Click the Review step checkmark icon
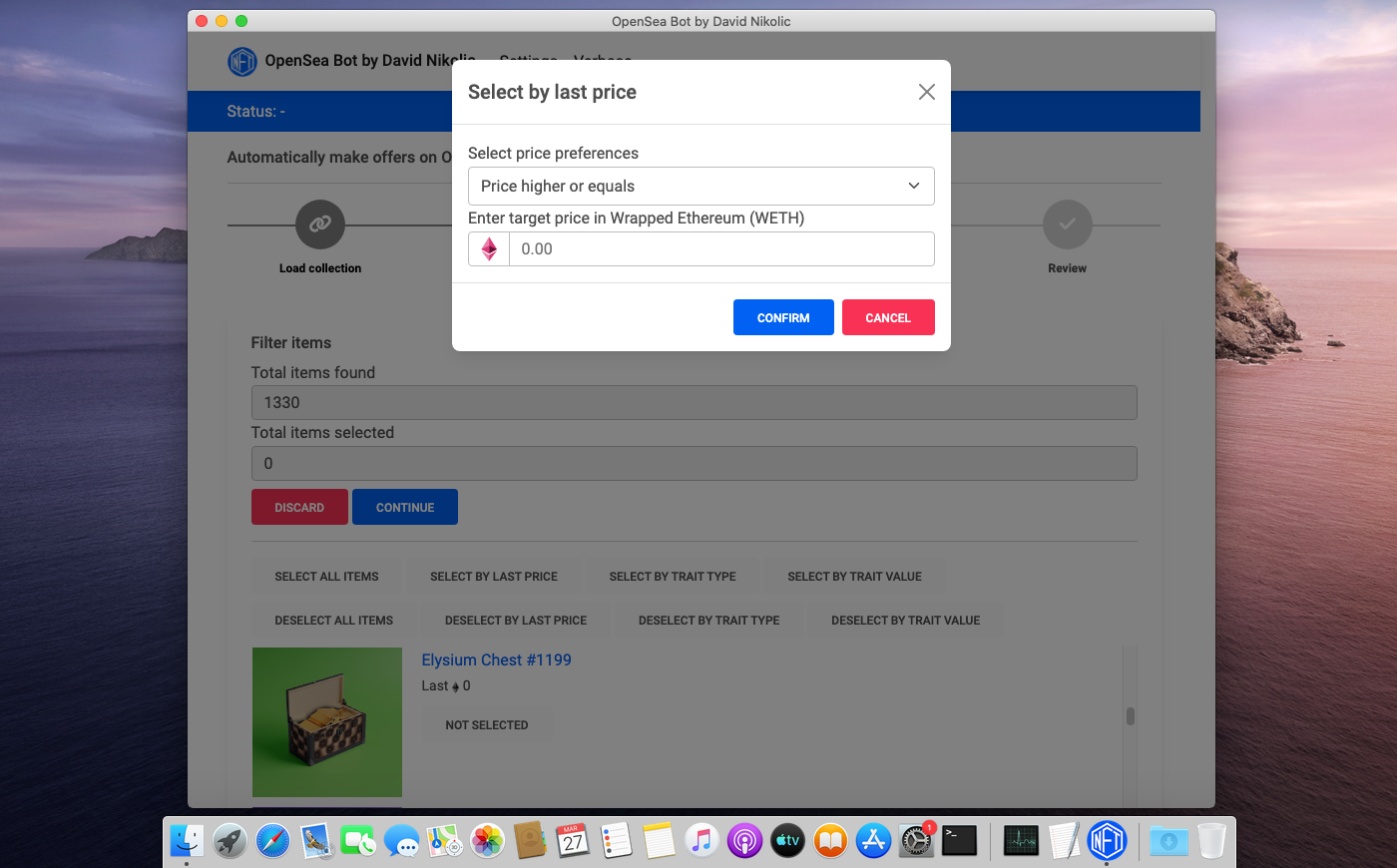 point(1067,224)
